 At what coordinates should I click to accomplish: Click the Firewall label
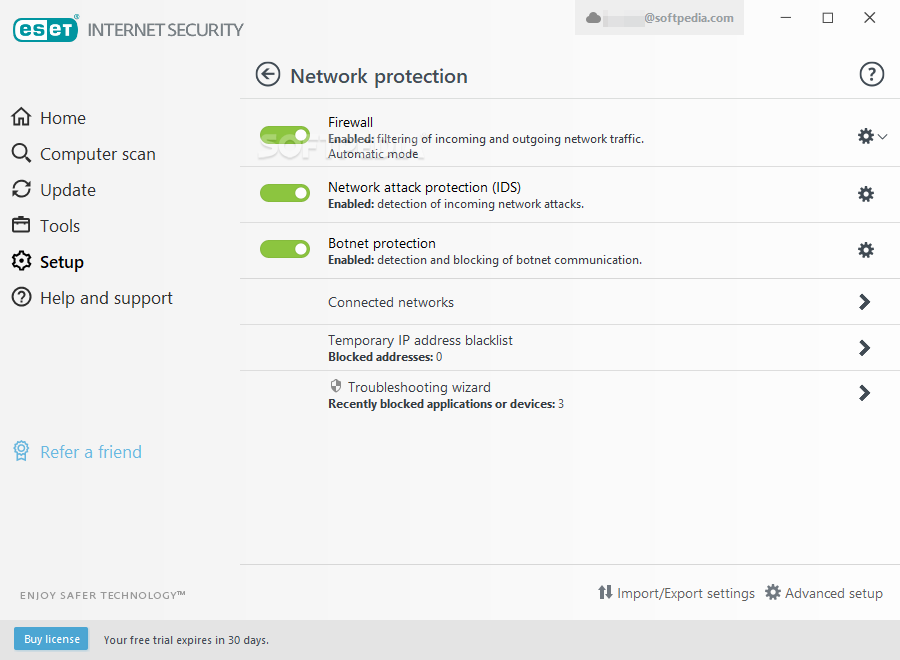click(350, 122)
